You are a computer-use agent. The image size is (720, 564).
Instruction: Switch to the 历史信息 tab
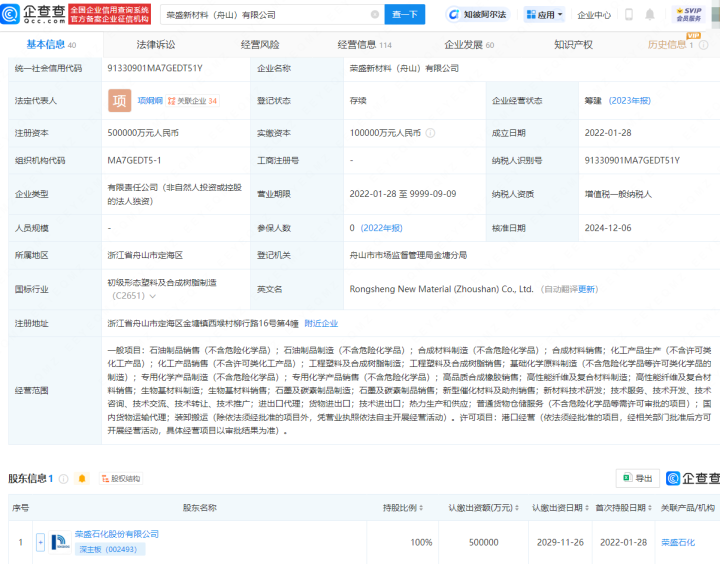tap(670, 45)
